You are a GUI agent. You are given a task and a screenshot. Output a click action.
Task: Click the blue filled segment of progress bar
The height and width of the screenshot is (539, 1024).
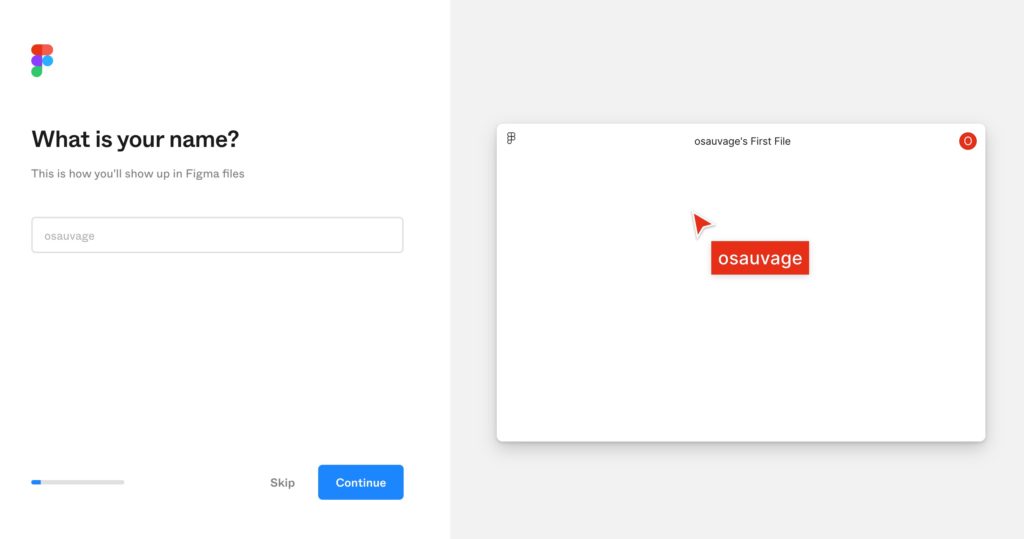[x=36, y=482]
